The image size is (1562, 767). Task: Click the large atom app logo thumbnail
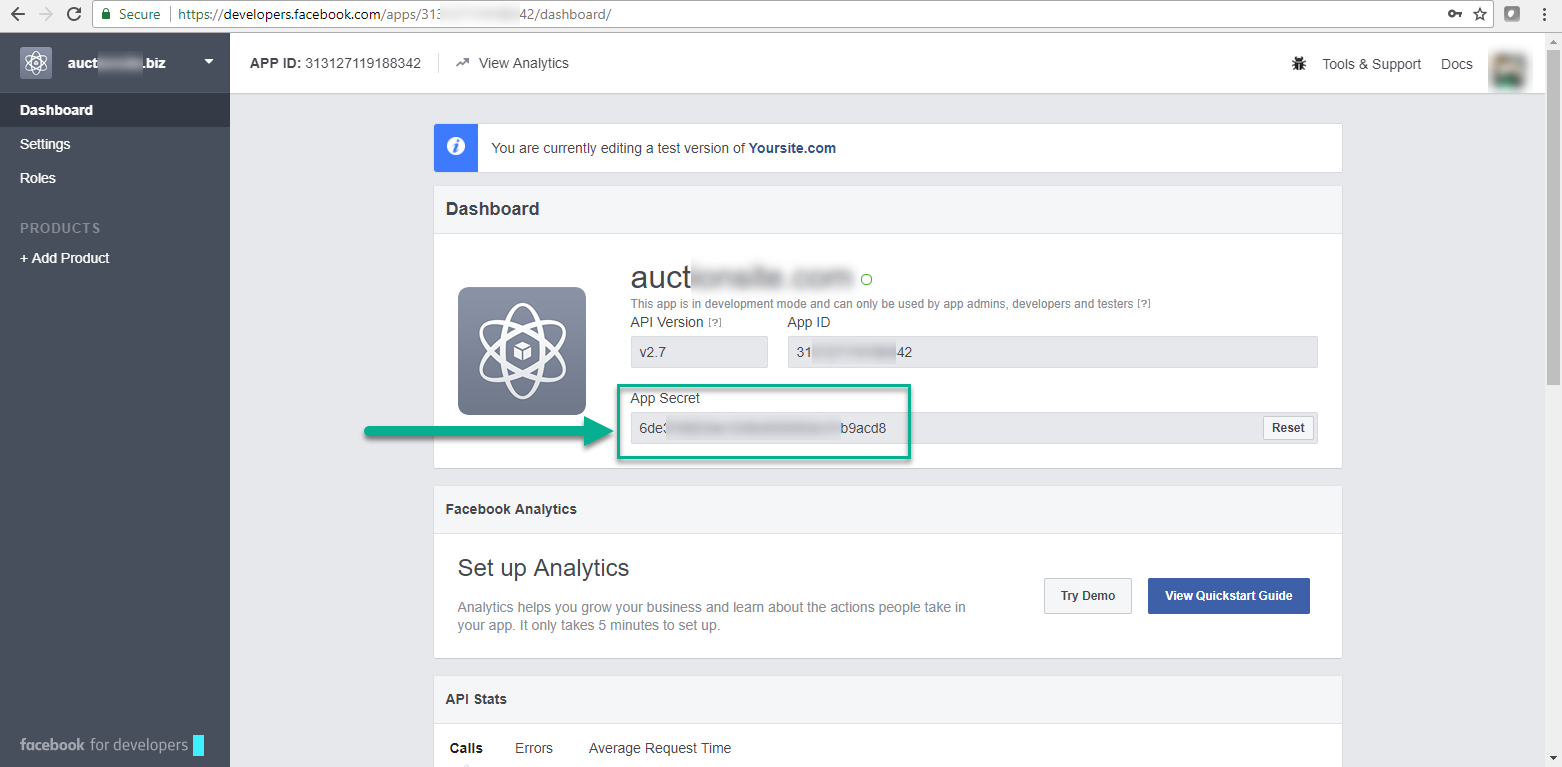click(522, 351)
